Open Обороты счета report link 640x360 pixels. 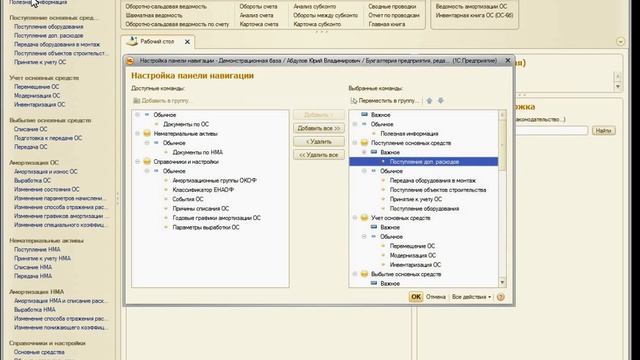(258, 7)
